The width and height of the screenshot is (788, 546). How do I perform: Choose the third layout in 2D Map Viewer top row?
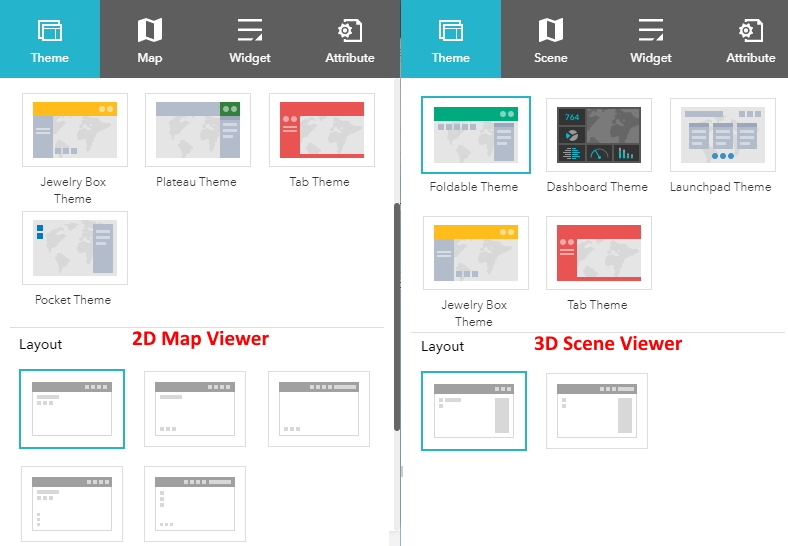click(319, 409)
